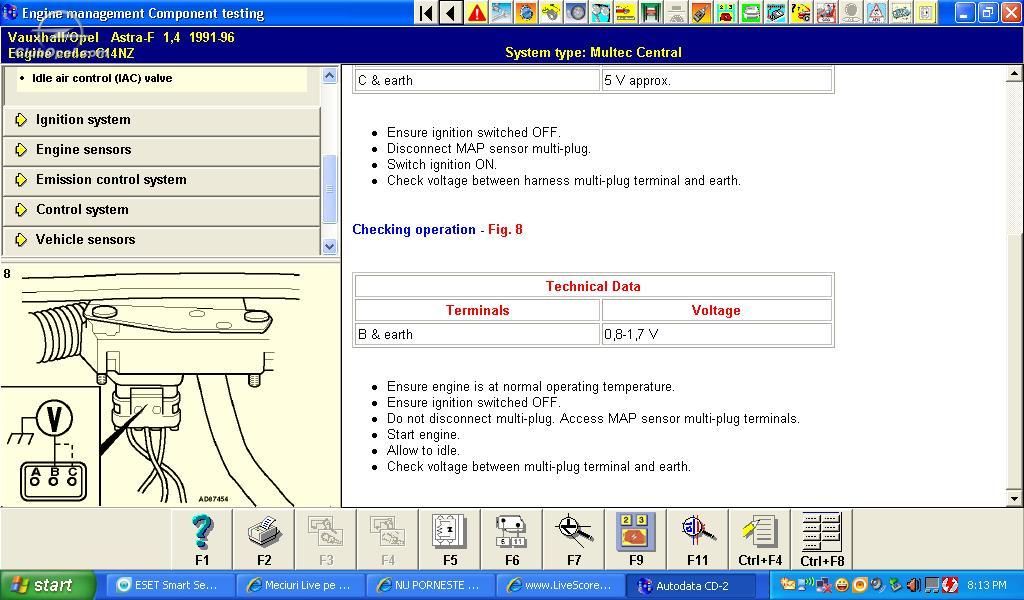Viewport: 1024px width, 600px height.
Task: Open notes with the Ctrl+F4 button
Action: tap(760, 539)
